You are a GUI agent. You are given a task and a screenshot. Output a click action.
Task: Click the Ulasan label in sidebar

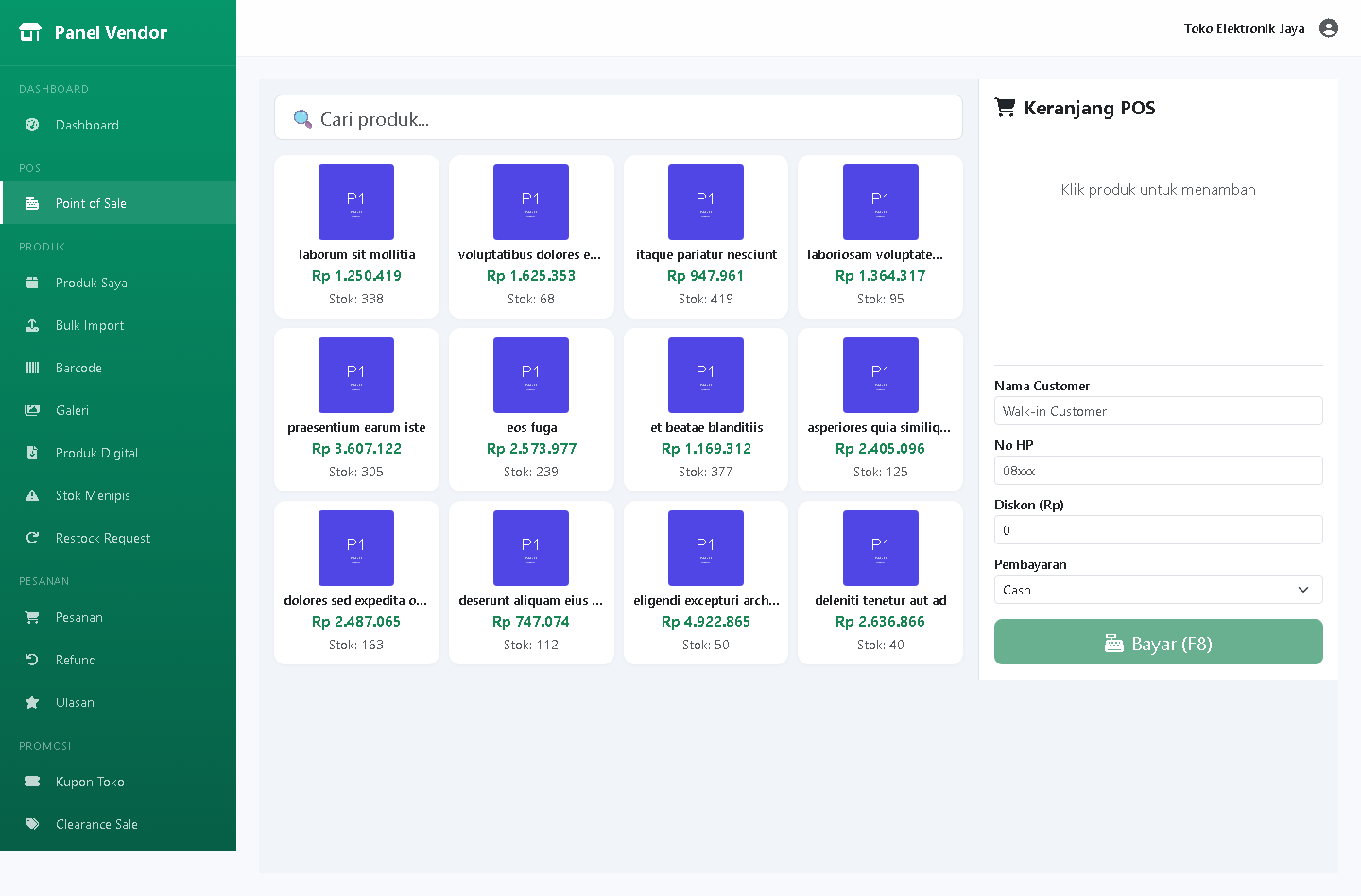pyautogui.click(x=75, y=702)
